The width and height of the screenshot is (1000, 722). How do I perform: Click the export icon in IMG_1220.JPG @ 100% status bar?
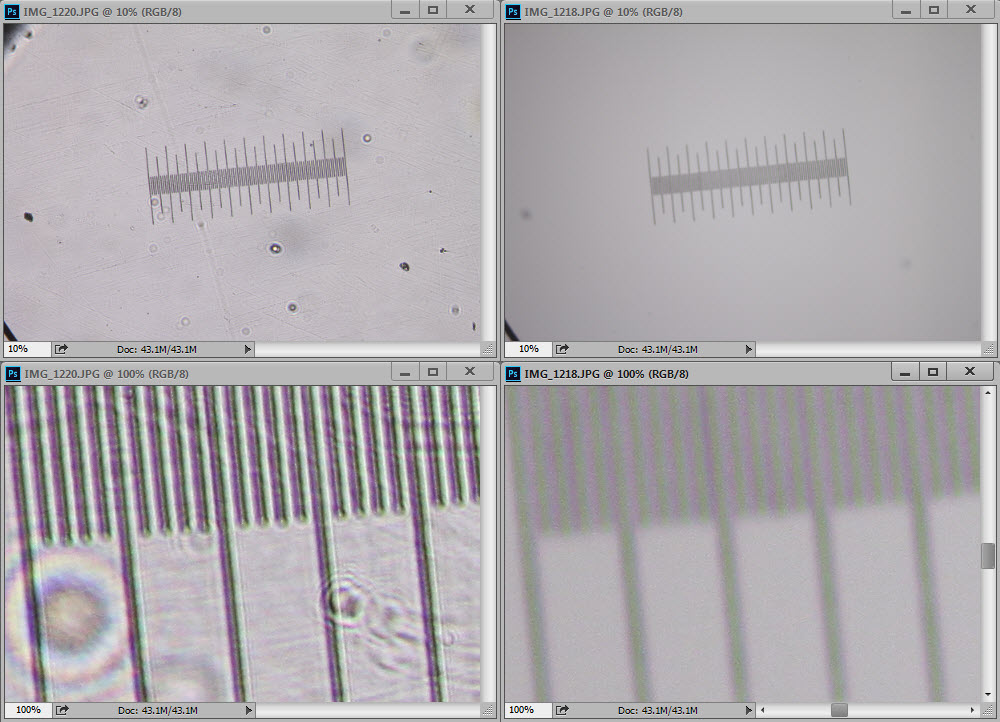[x=62, y=710]
